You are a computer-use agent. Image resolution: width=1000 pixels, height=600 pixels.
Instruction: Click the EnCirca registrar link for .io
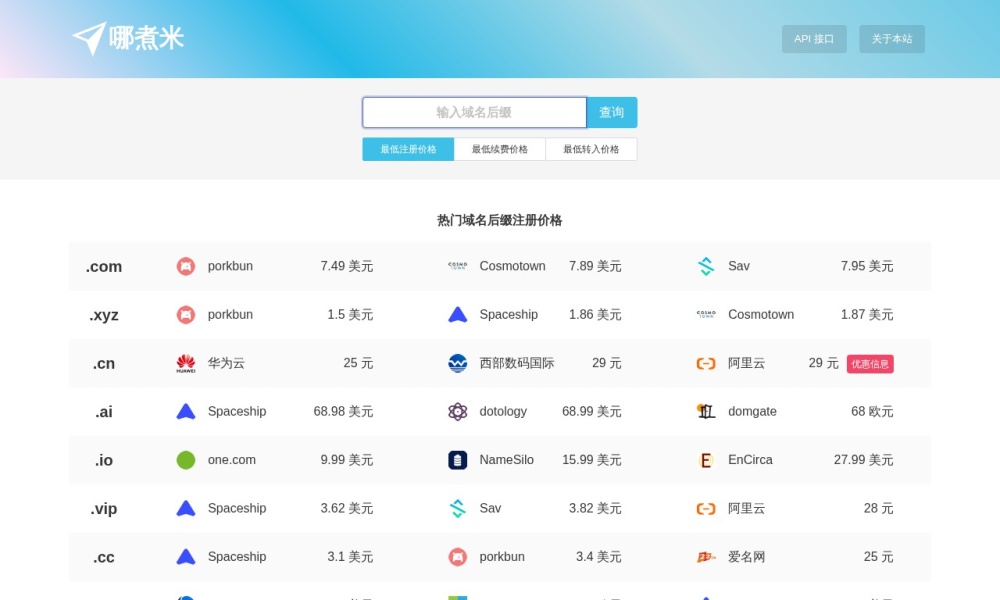[750, 459]
